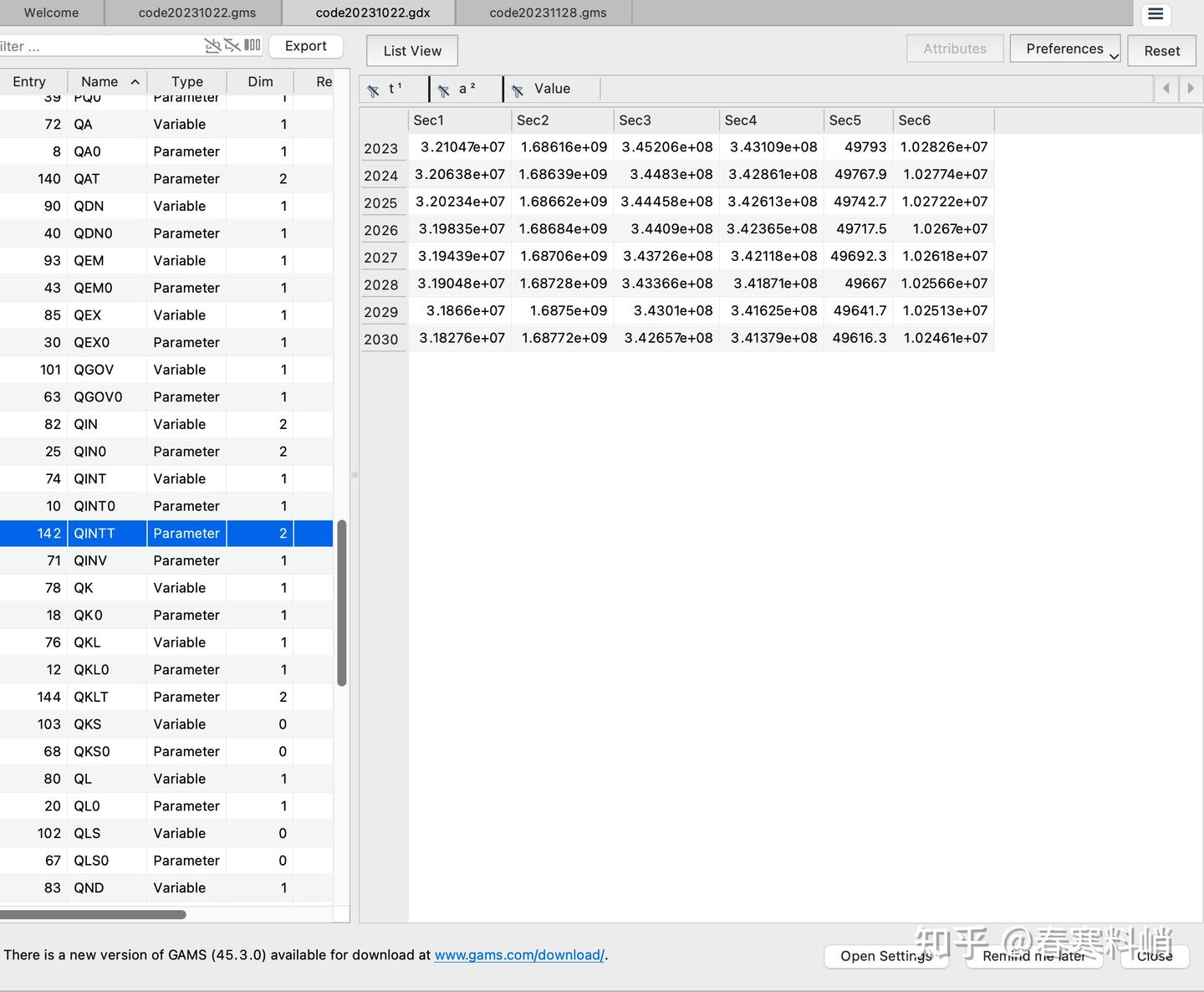Click the filter icon on the Value column
The image size is (1204, 992).
tap(518, 90)
